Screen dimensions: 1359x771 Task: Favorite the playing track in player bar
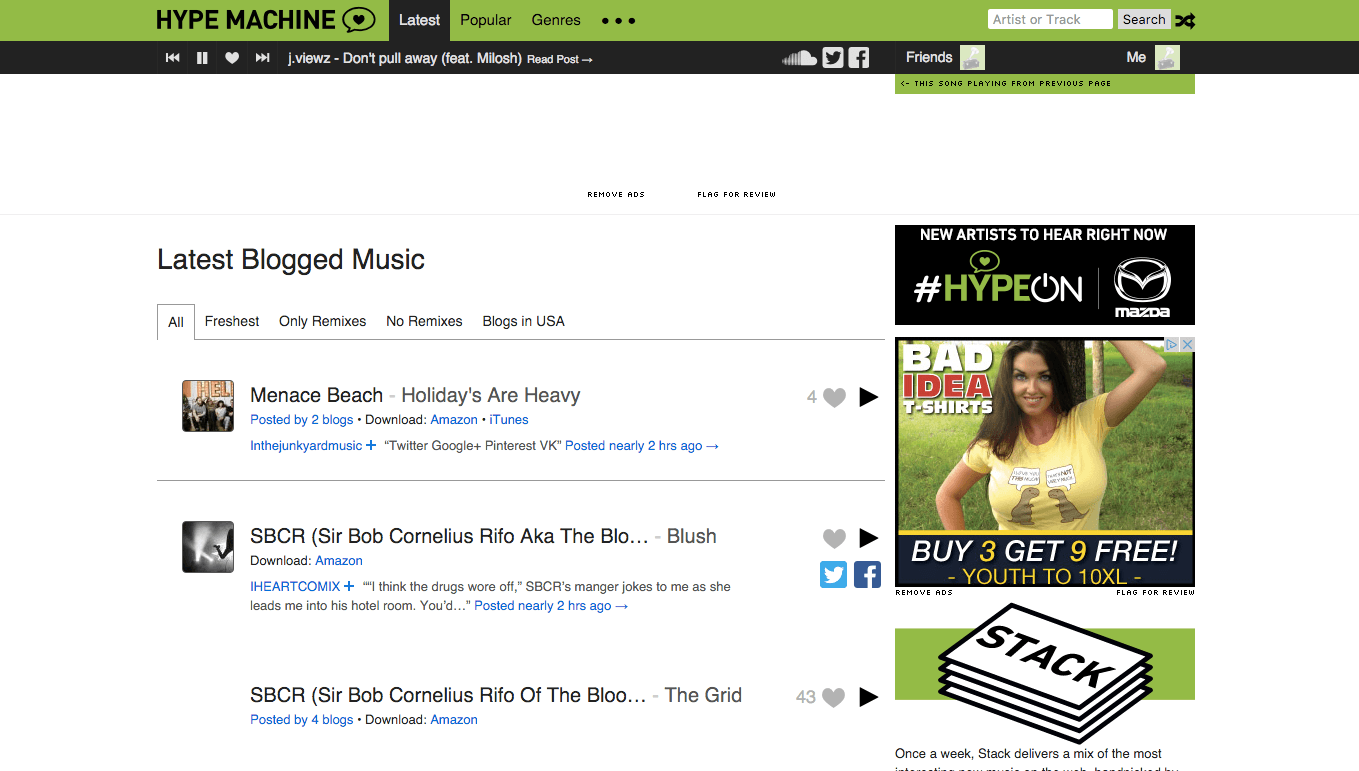(x=232, y=58)
